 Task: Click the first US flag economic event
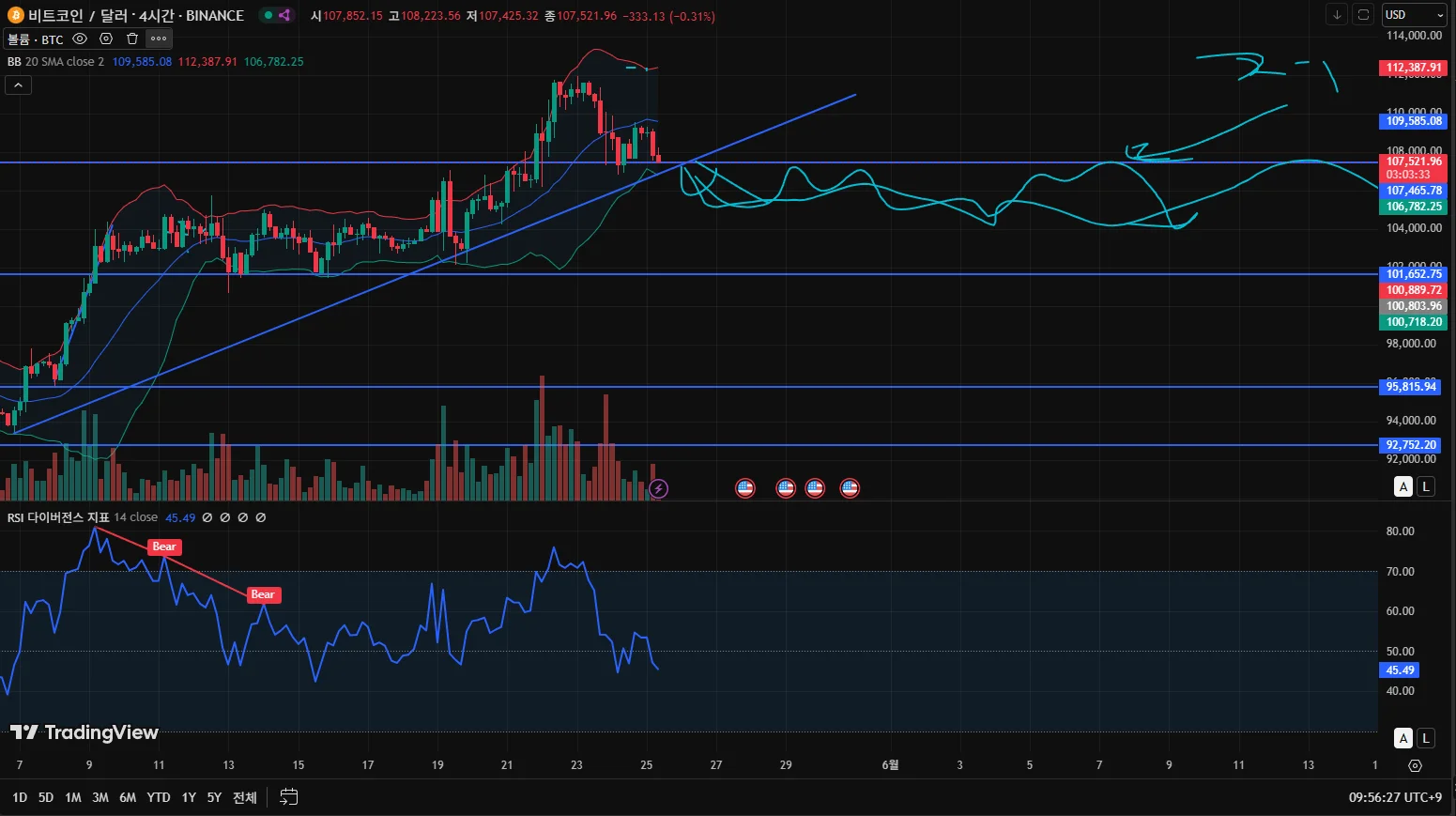point(745,488)
